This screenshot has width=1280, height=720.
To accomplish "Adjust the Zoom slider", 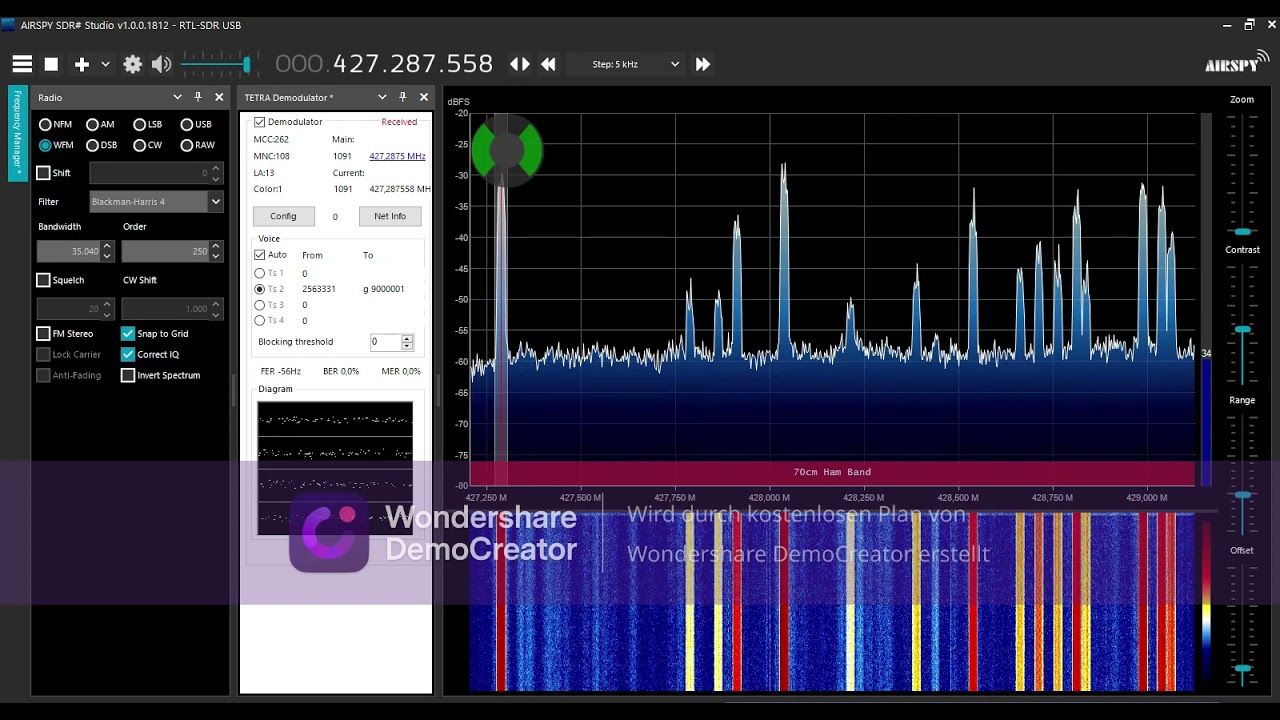I will coord(1242,174).
